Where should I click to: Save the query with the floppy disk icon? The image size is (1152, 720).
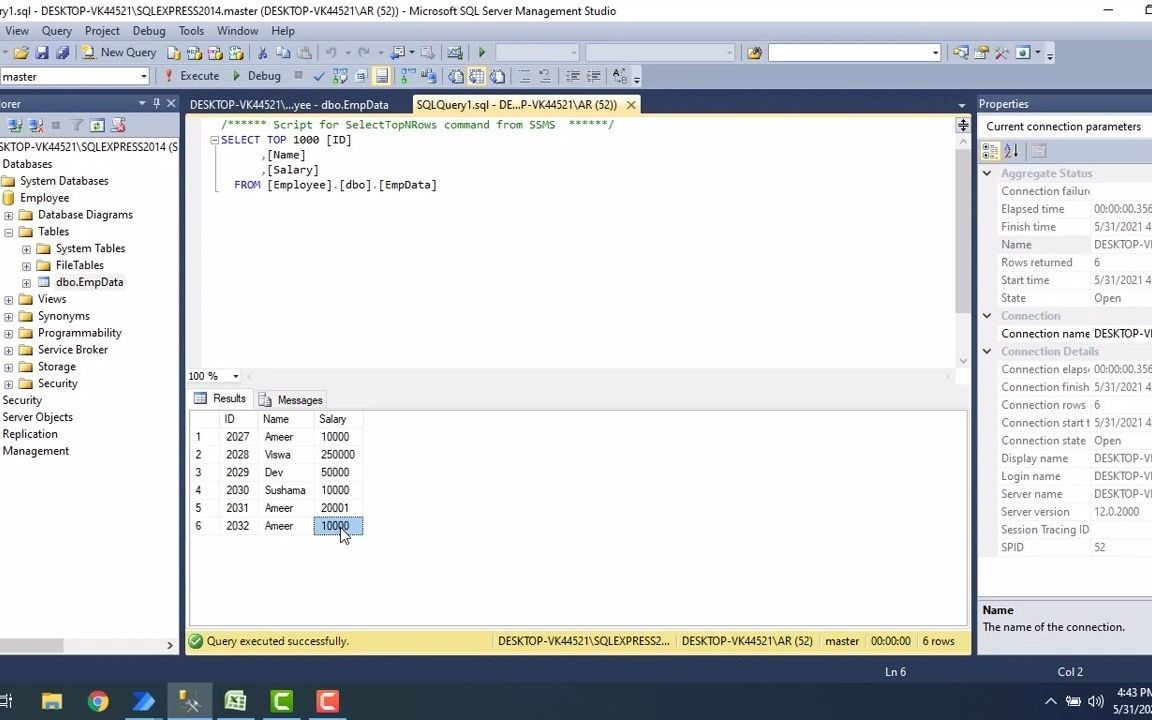(x=42, y=53)
